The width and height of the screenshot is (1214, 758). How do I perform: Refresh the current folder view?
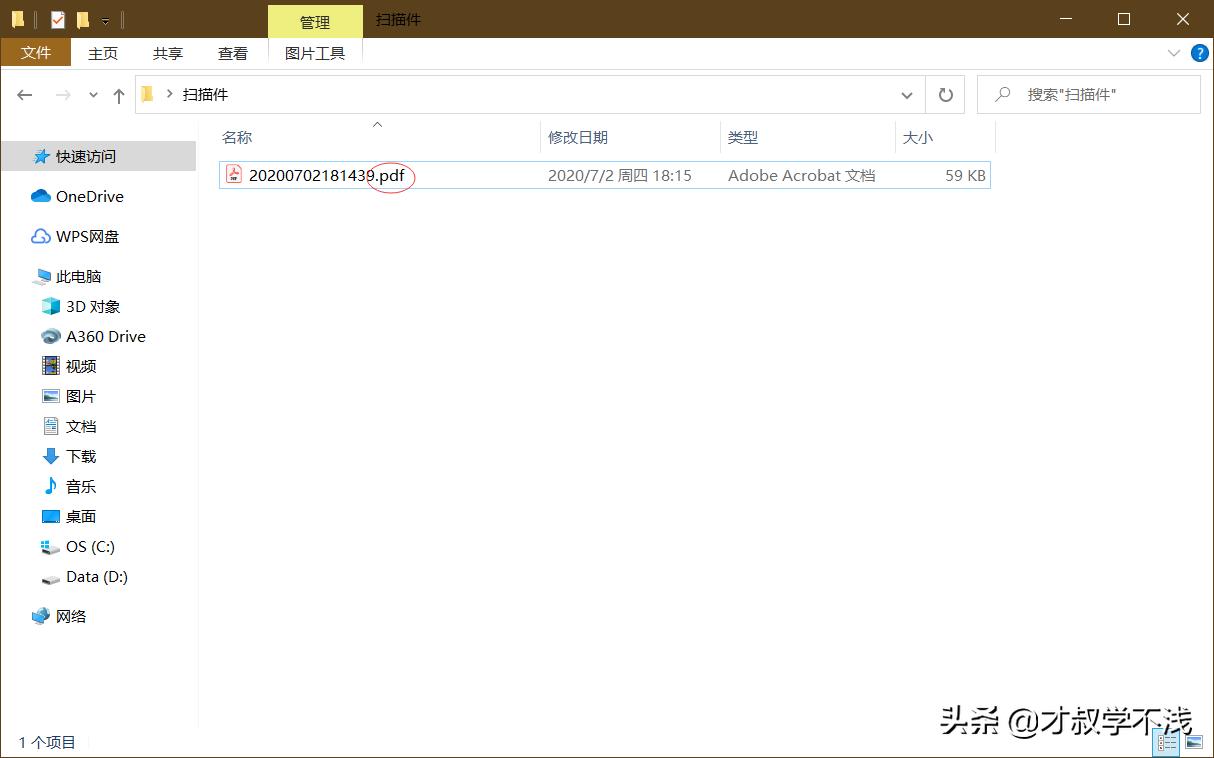[x=944, y=94]
